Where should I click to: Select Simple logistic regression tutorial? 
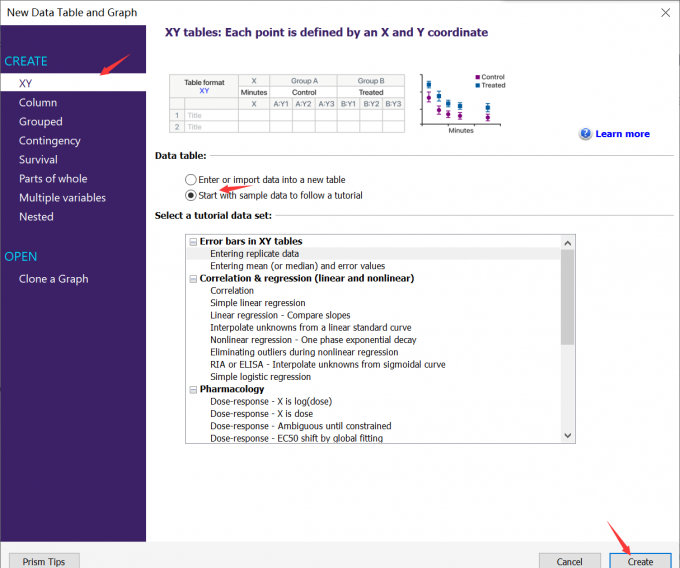261,377
